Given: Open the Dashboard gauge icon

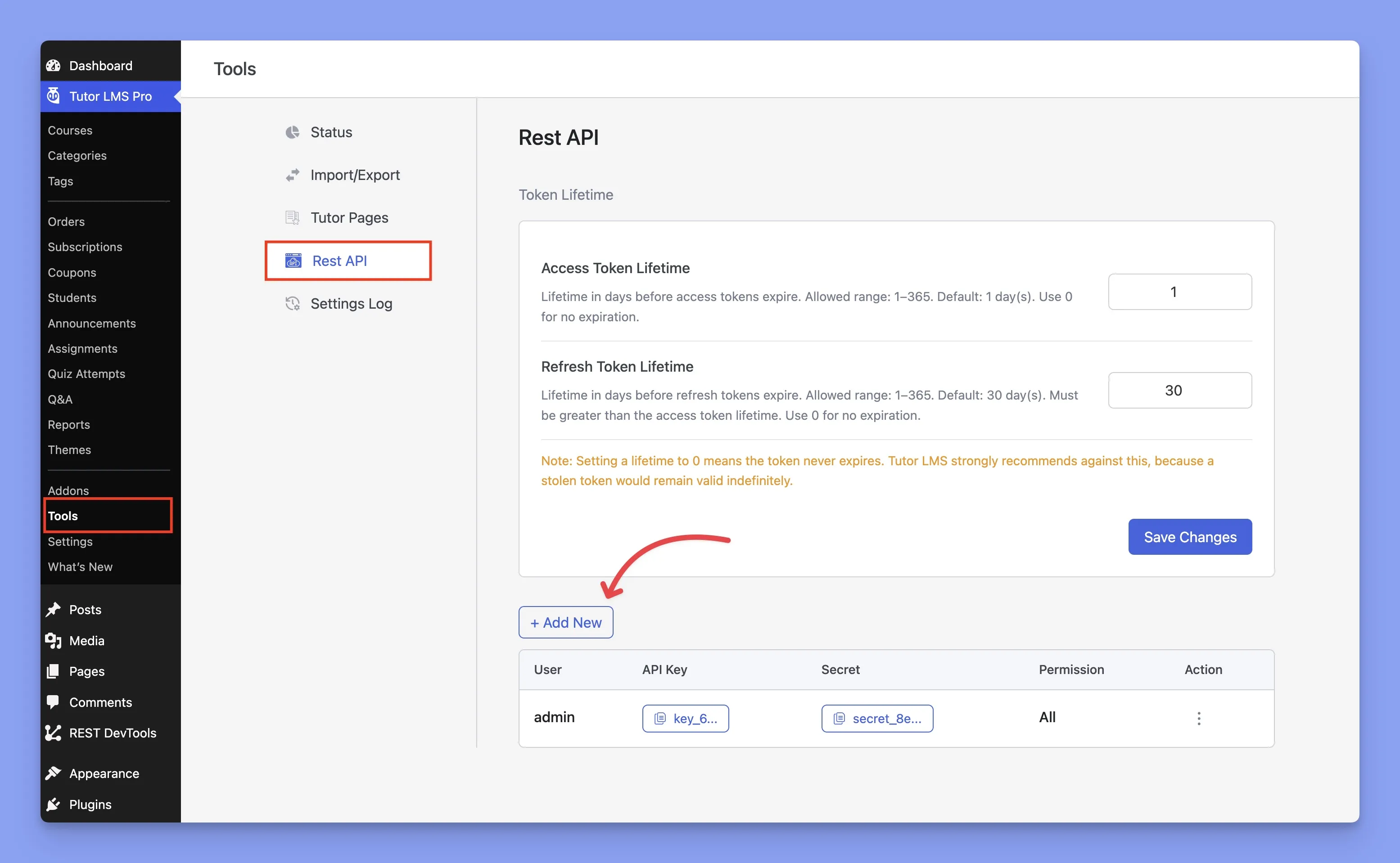Looking at the screenshot, I should click(x=53, y=66).
